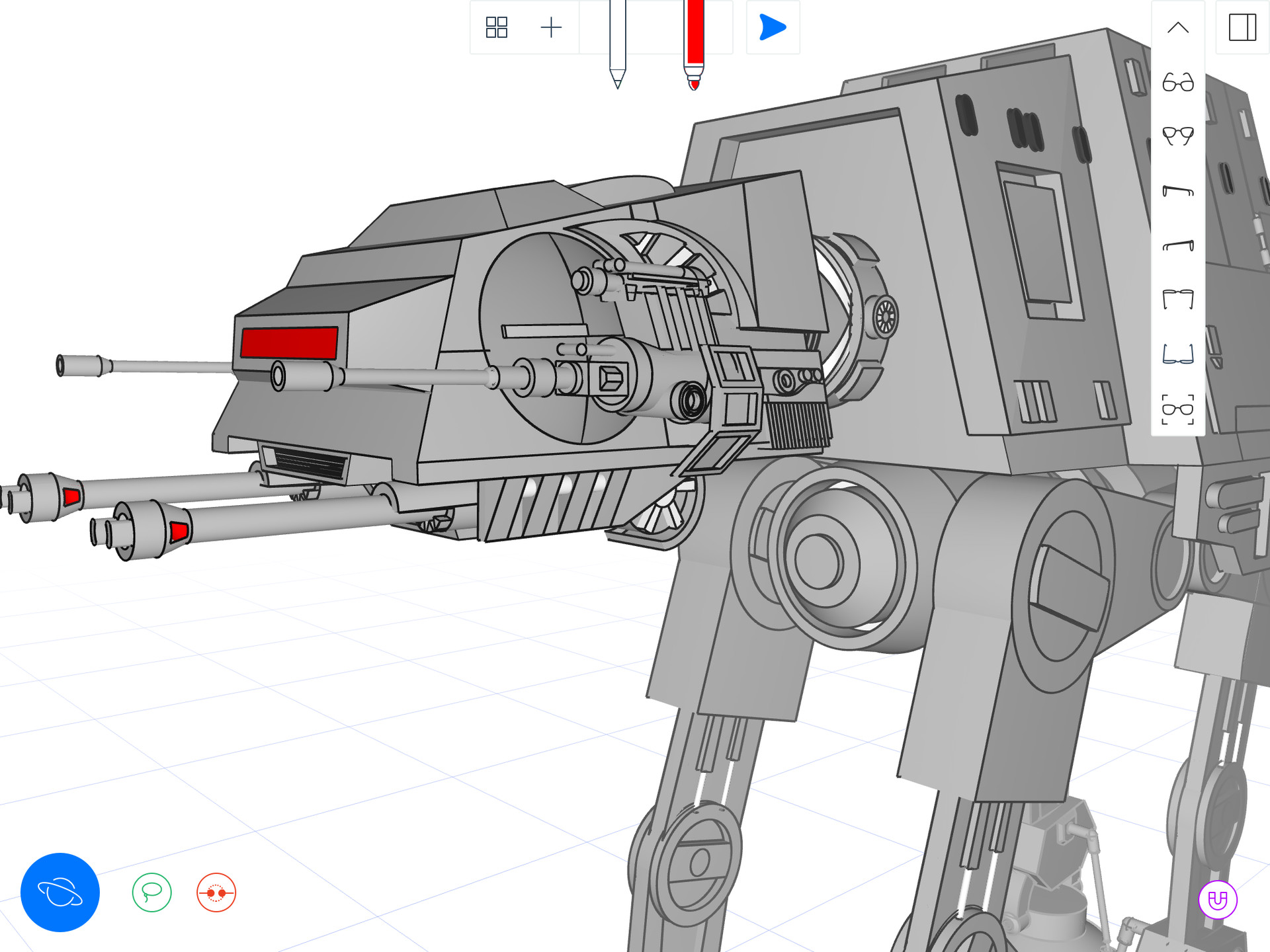The height and width of the screenshot is (952, 1270).
Task: Click the blue arrow select tool
Action: [x=773, y=27]
